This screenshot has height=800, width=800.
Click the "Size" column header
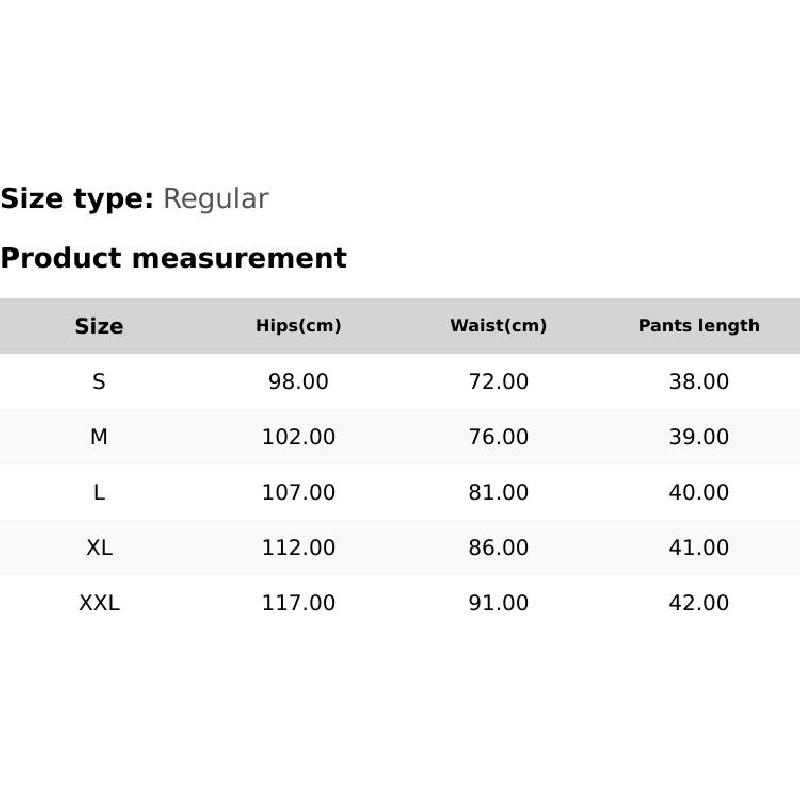pos(99,326)
